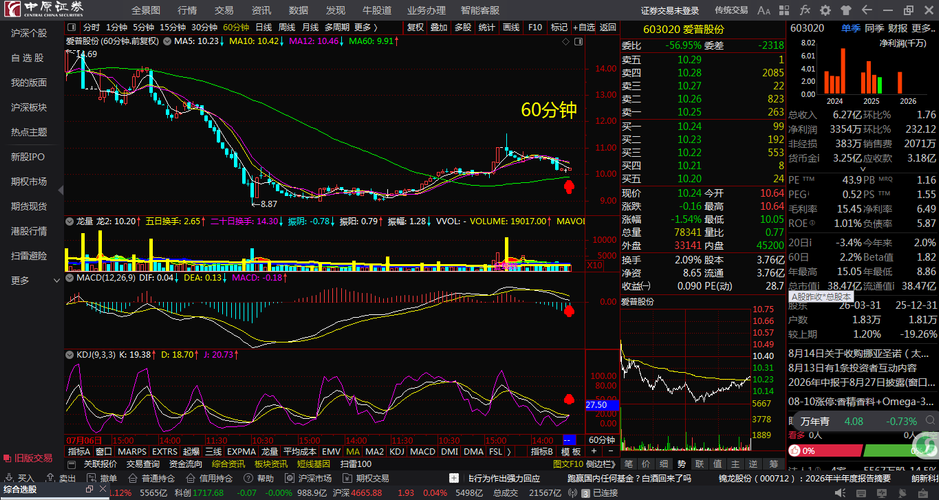Click the panel icon left of 分时 tab
The height and width of the screenshot is (500, 939).
coord(72,28)
